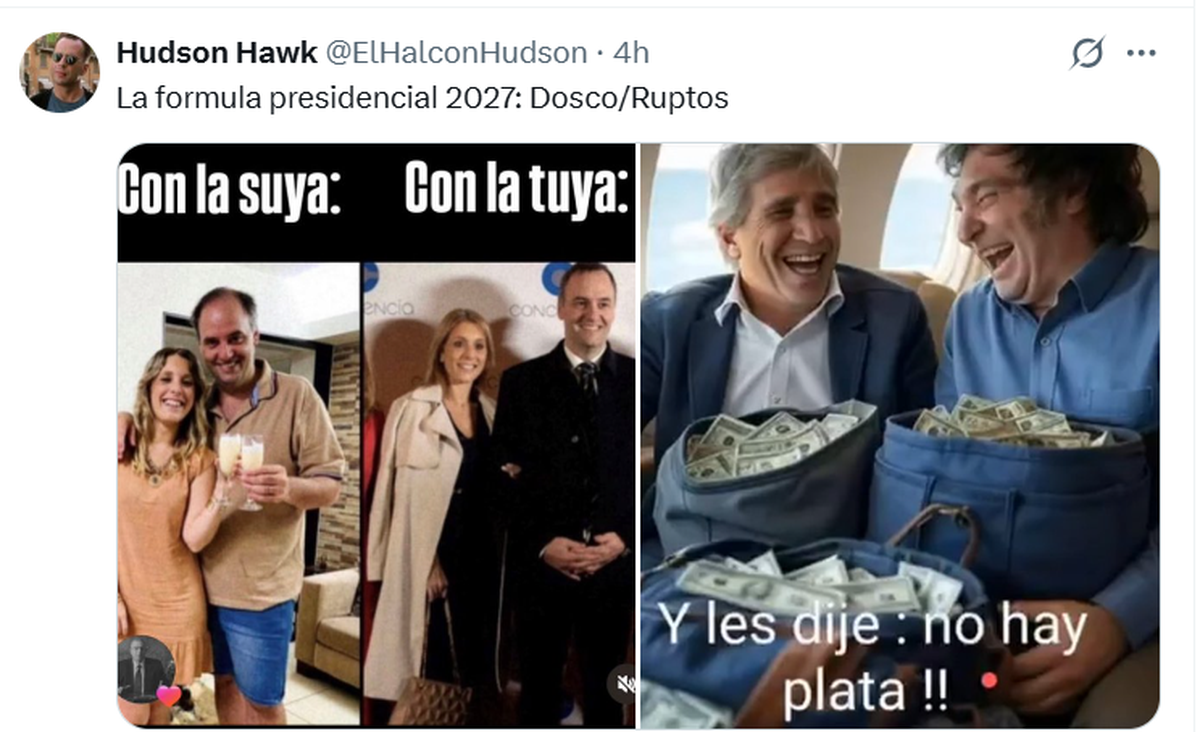Open Hudson Hawk's profile picture
Image resolution: width=1200 pixels, height=732 pixels.
click(x=60, y=72)
